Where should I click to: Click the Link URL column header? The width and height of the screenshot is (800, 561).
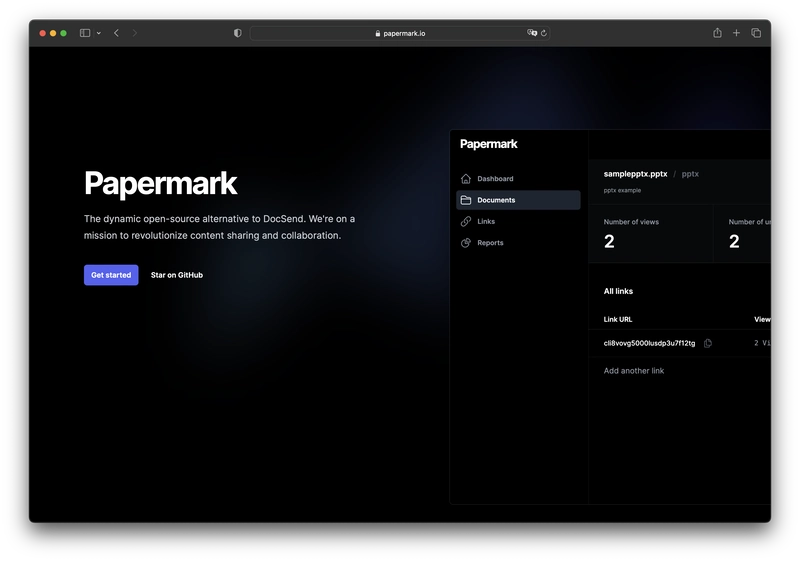(618, 319)
